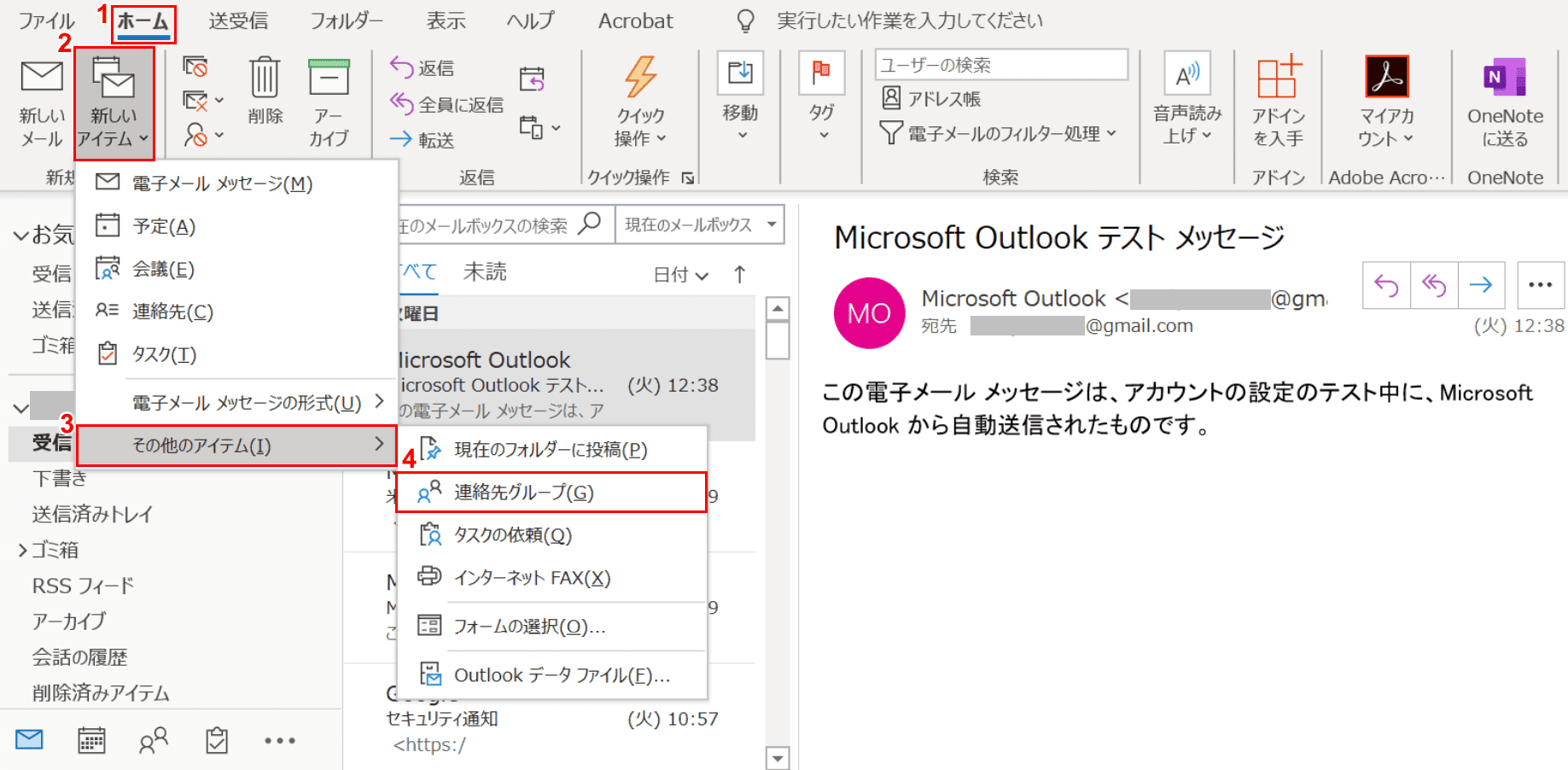Click the People search (ユーザーの検索) field
The width and height of the screenshot is (1568, 770).
[x=1001, y=65]
